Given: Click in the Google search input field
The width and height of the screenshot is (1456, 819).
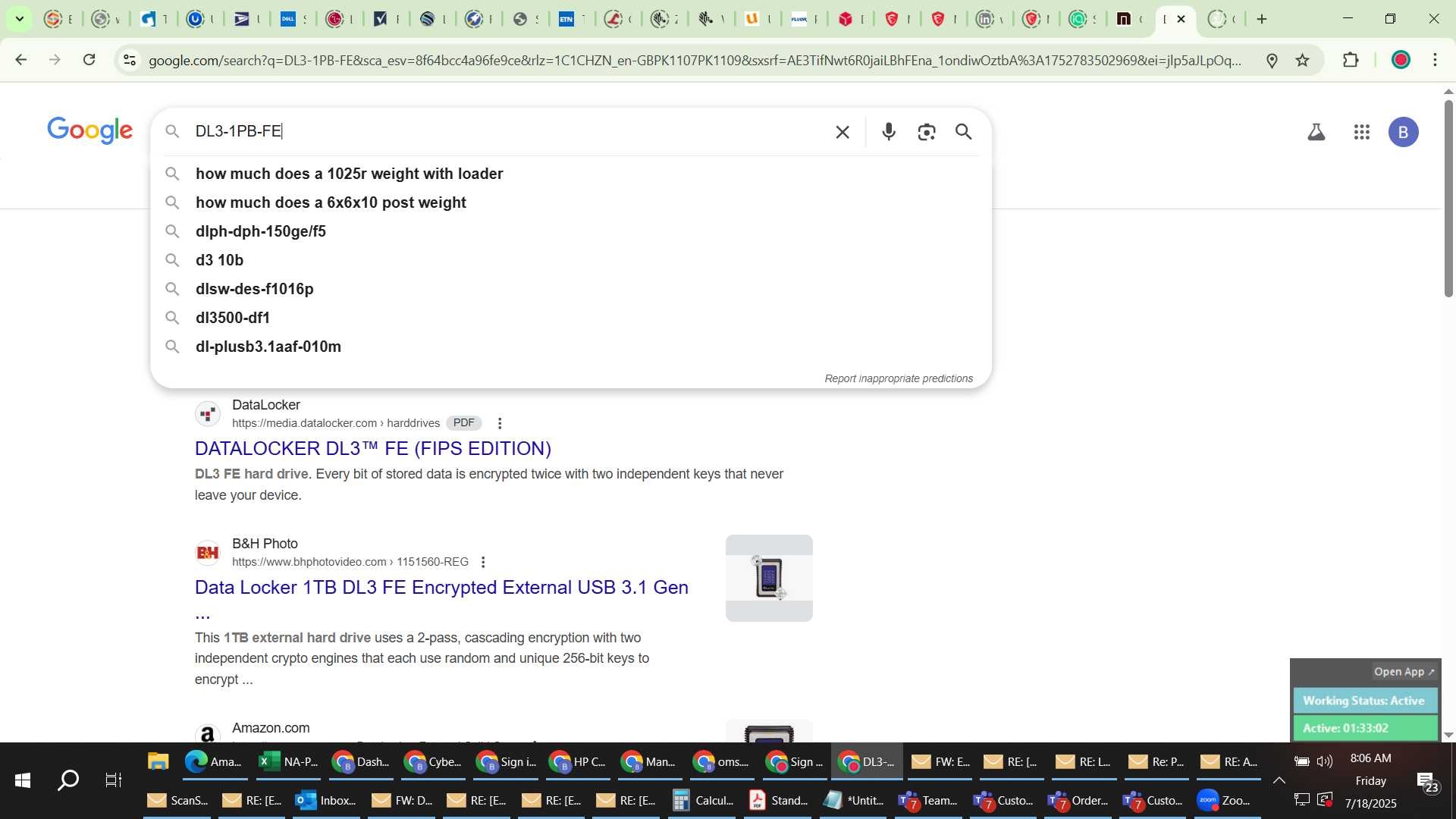Looking at the screenshot, I should 508,131.
